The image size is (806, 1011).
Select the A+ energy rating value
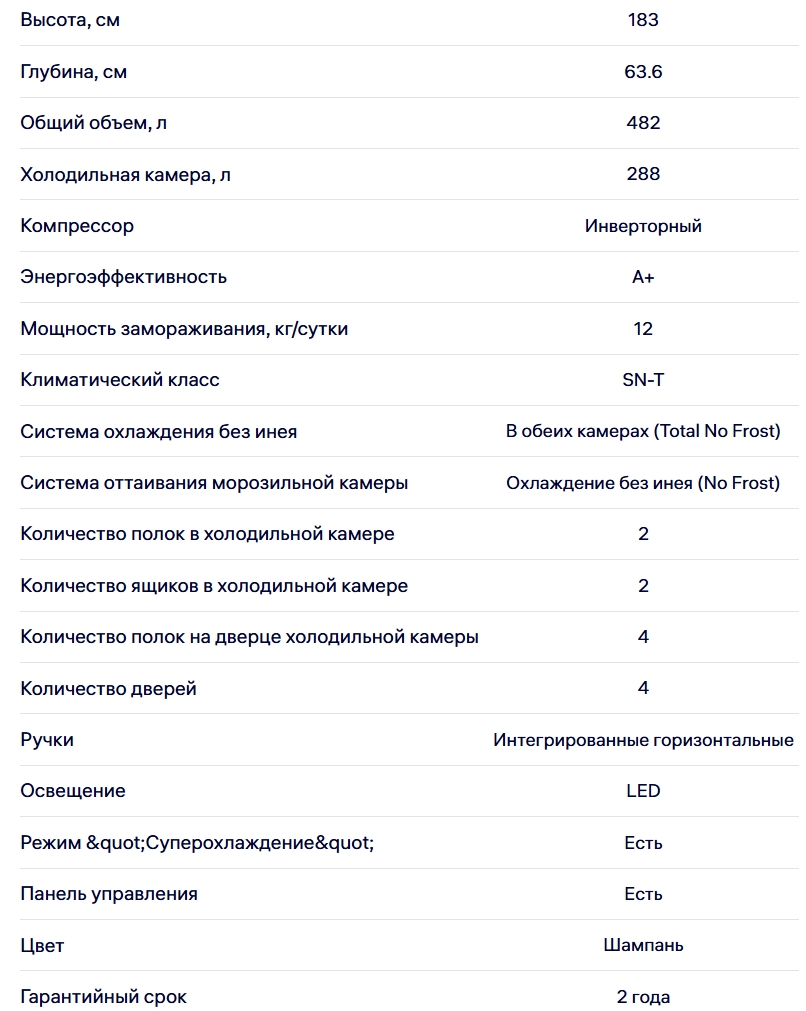pyautogui.click(x=643, y=277)
